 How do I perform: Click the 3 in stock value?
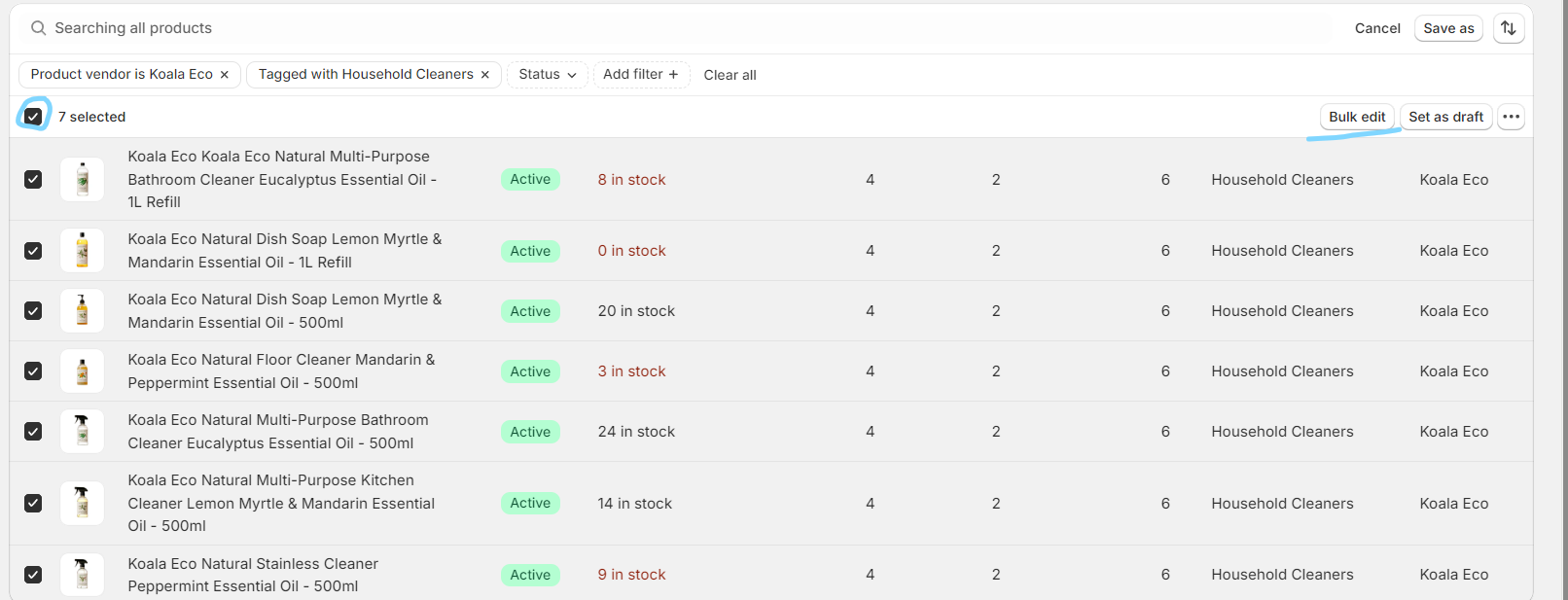click(631, 371)
